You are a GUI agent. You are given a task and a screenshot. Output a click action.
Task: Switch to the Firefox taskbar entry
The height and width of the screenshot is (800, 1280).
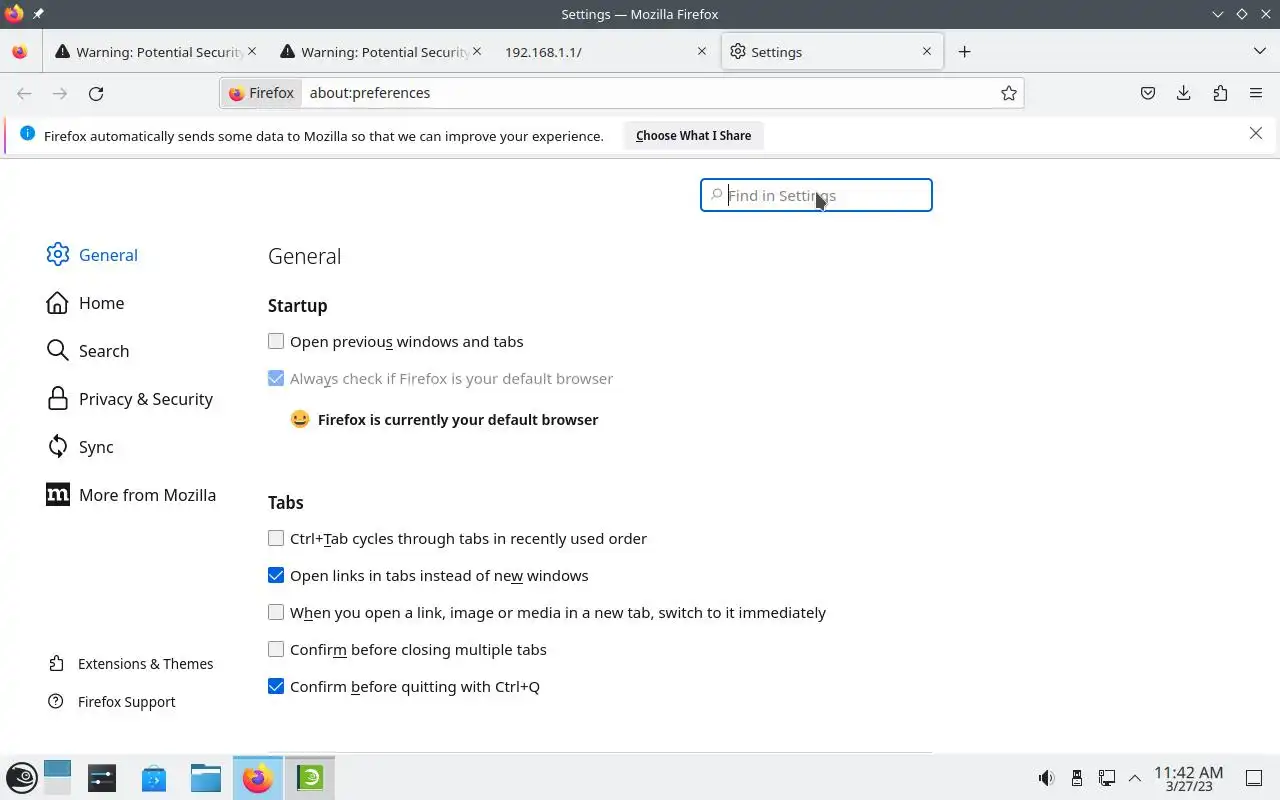coord(258,778)
